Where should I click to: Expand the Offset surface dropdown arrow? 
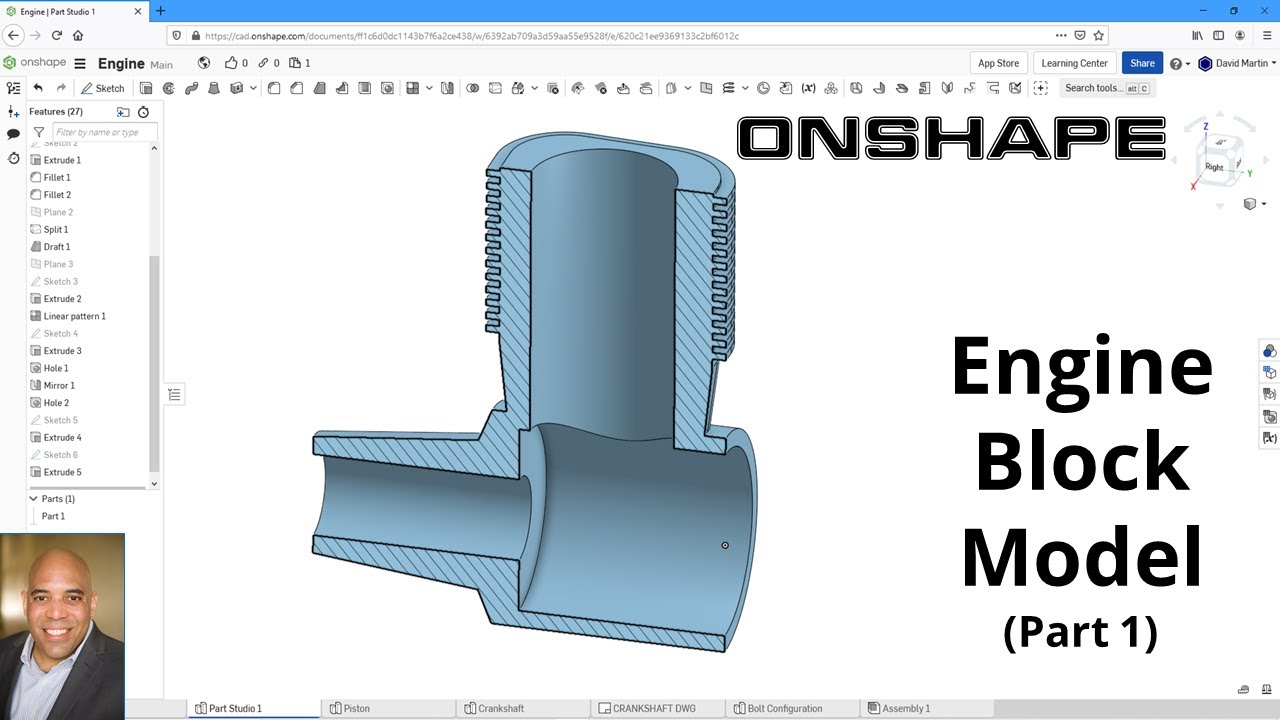click(687, 88)
